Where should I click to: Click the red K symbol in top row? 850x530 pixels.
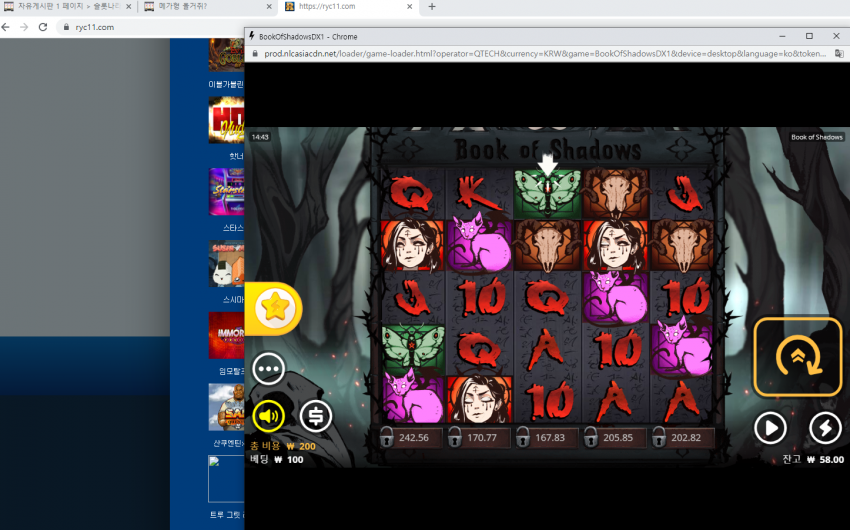coord(478,193)
